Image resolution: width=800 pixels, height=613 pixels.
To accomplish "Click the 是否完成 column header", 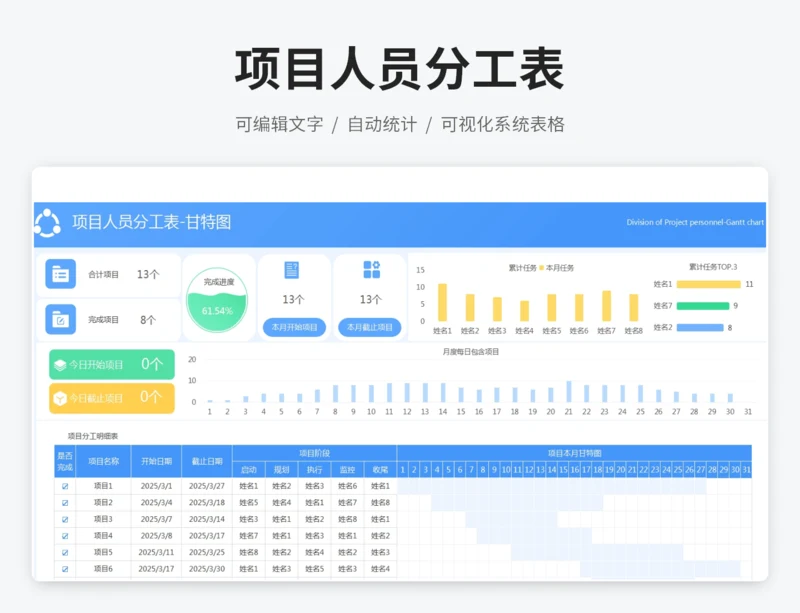I will tap(65, 461).
